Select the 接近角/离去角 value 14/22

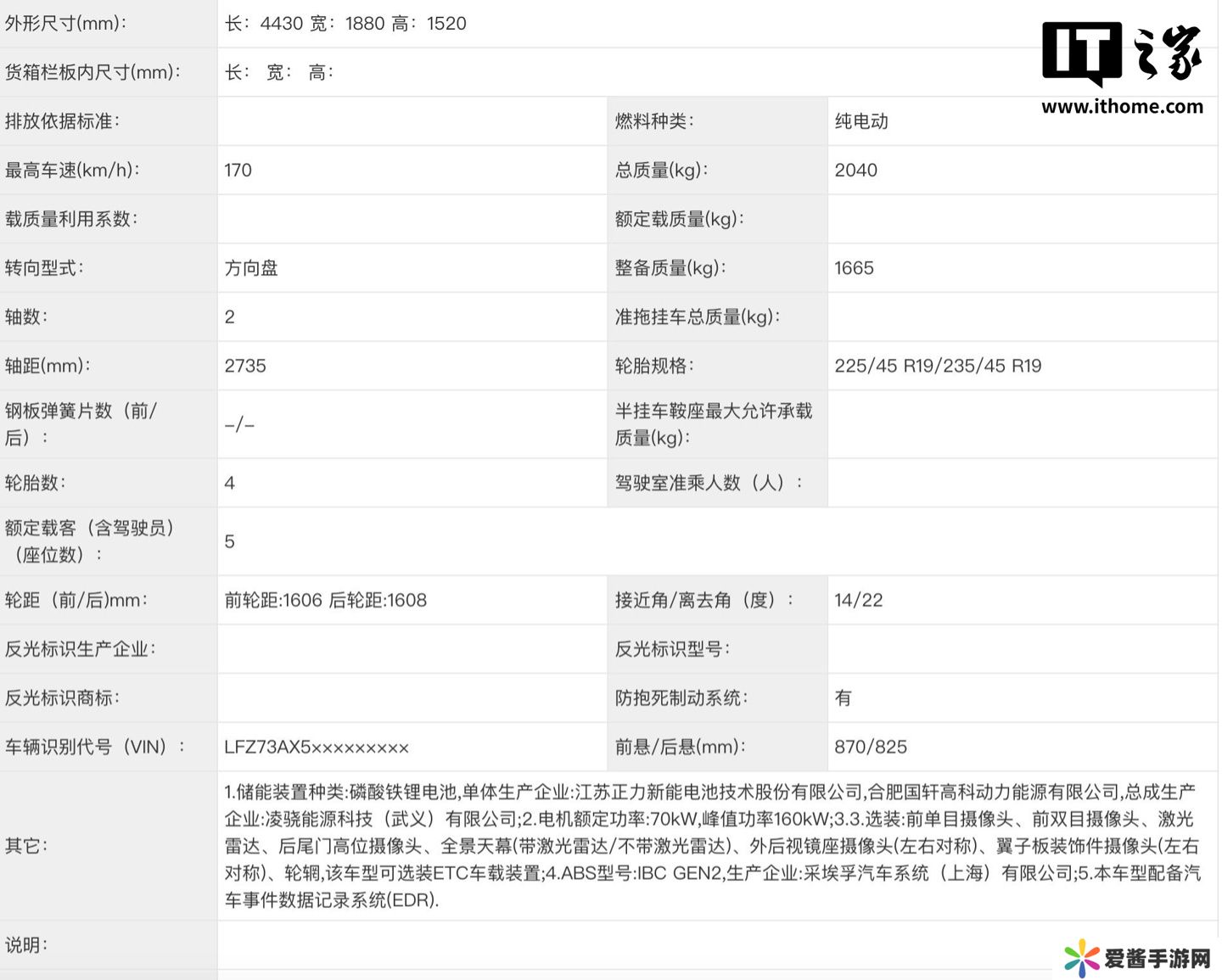[x=858, y=601]
